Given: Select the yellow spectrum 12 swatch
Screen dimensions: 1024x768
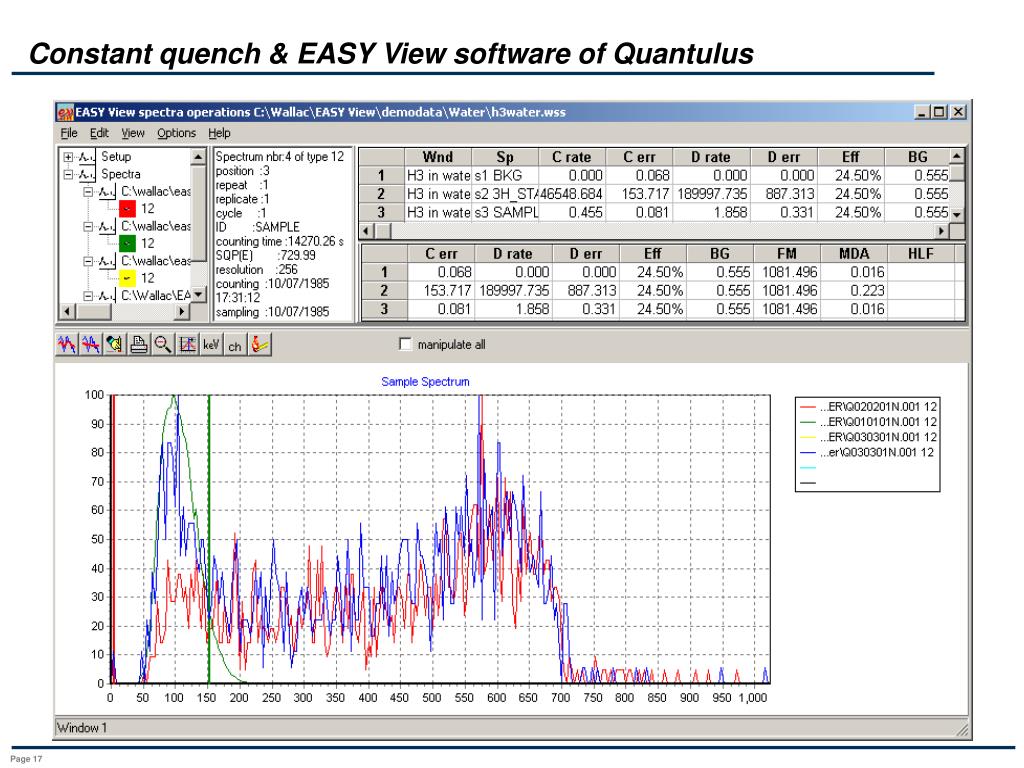Looking at the screenshot, I should pos(127,278).
